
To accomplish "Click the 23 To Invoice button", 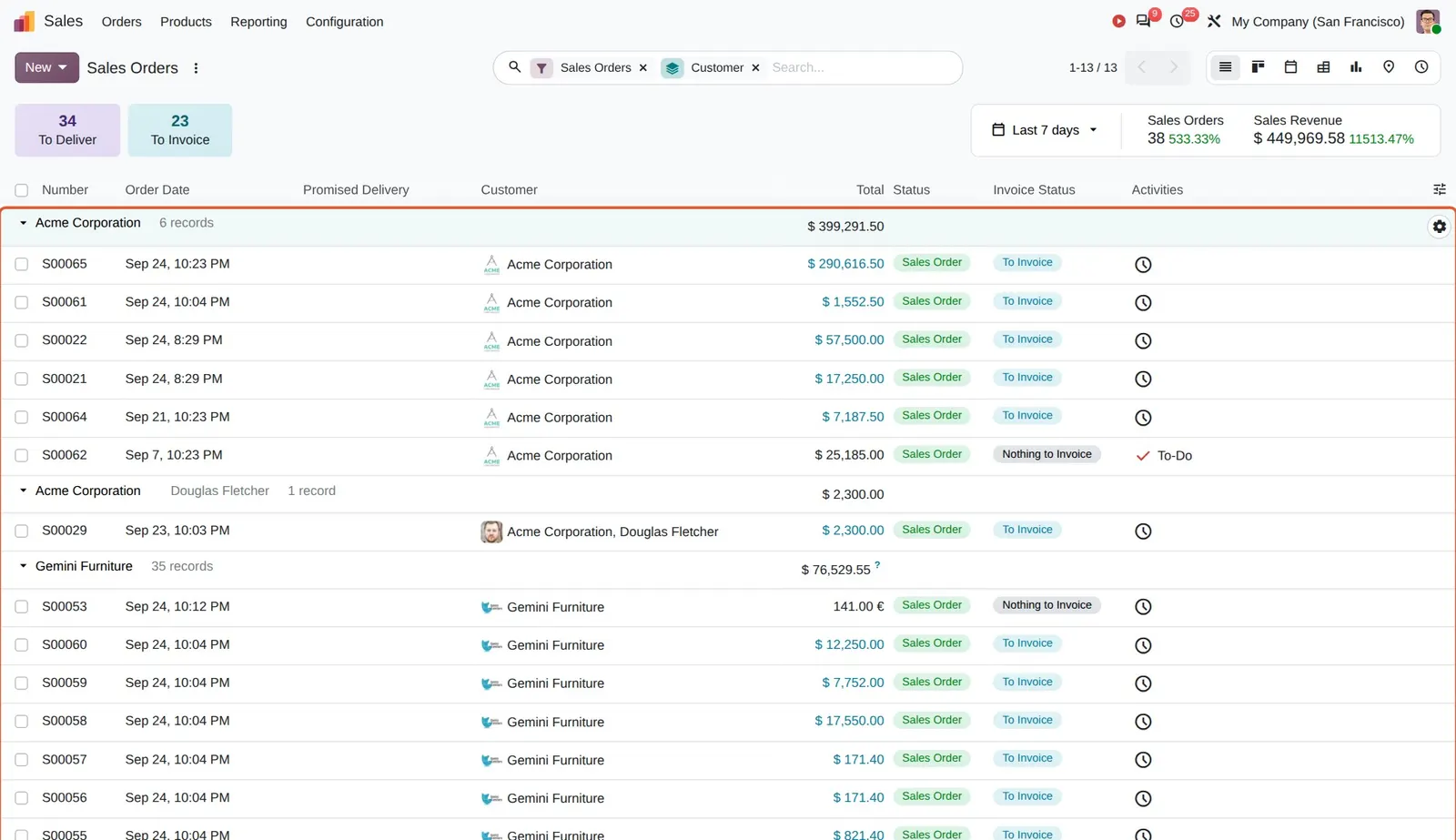I will click(x=180, y=130).
